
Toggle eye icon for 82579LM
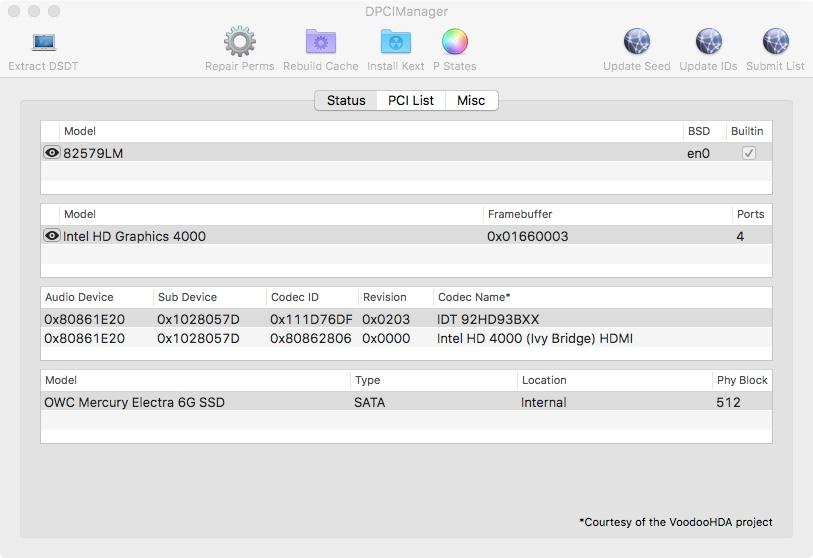click(52, 152)
